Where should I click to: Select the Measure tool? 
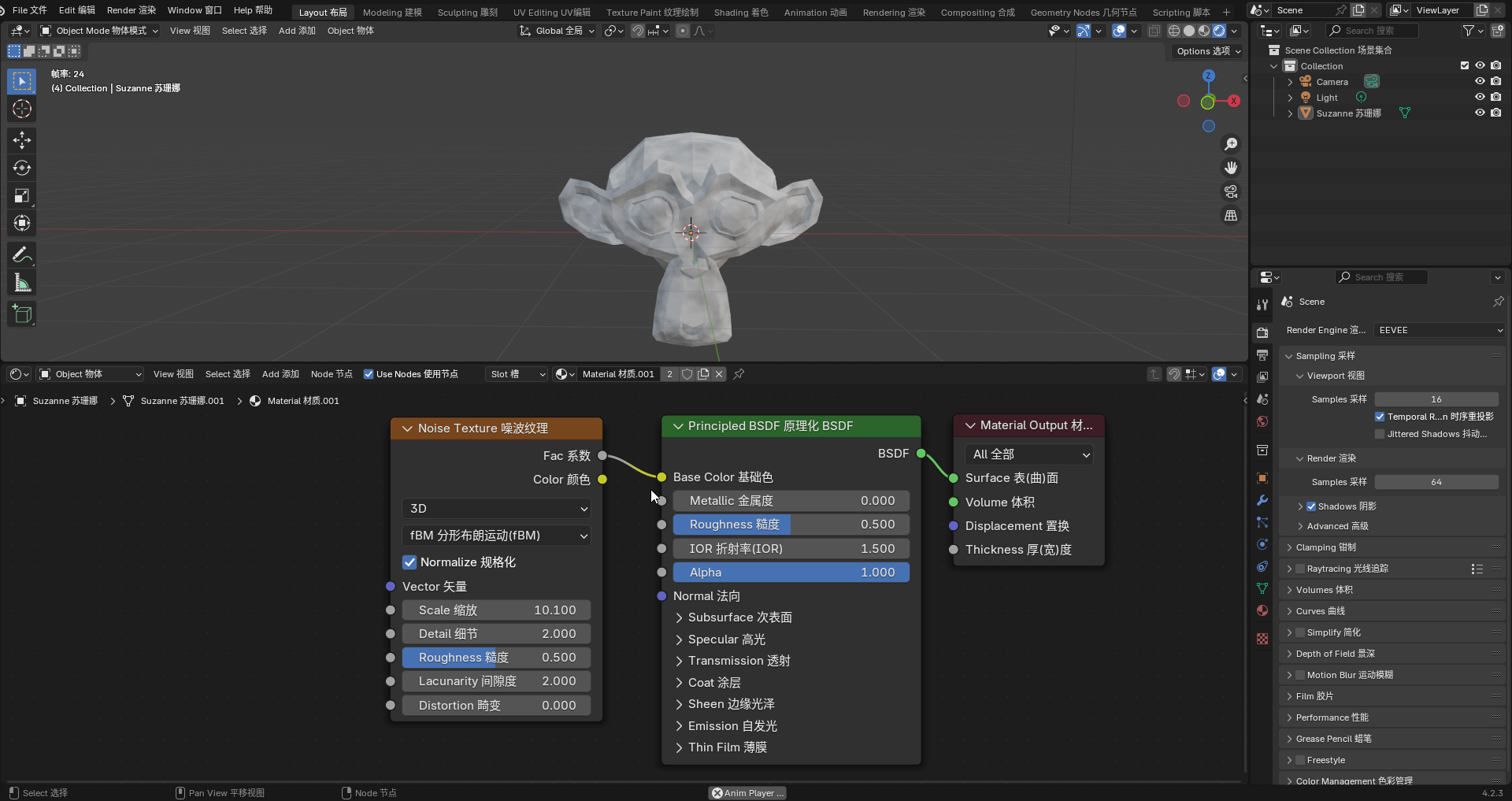21,283
